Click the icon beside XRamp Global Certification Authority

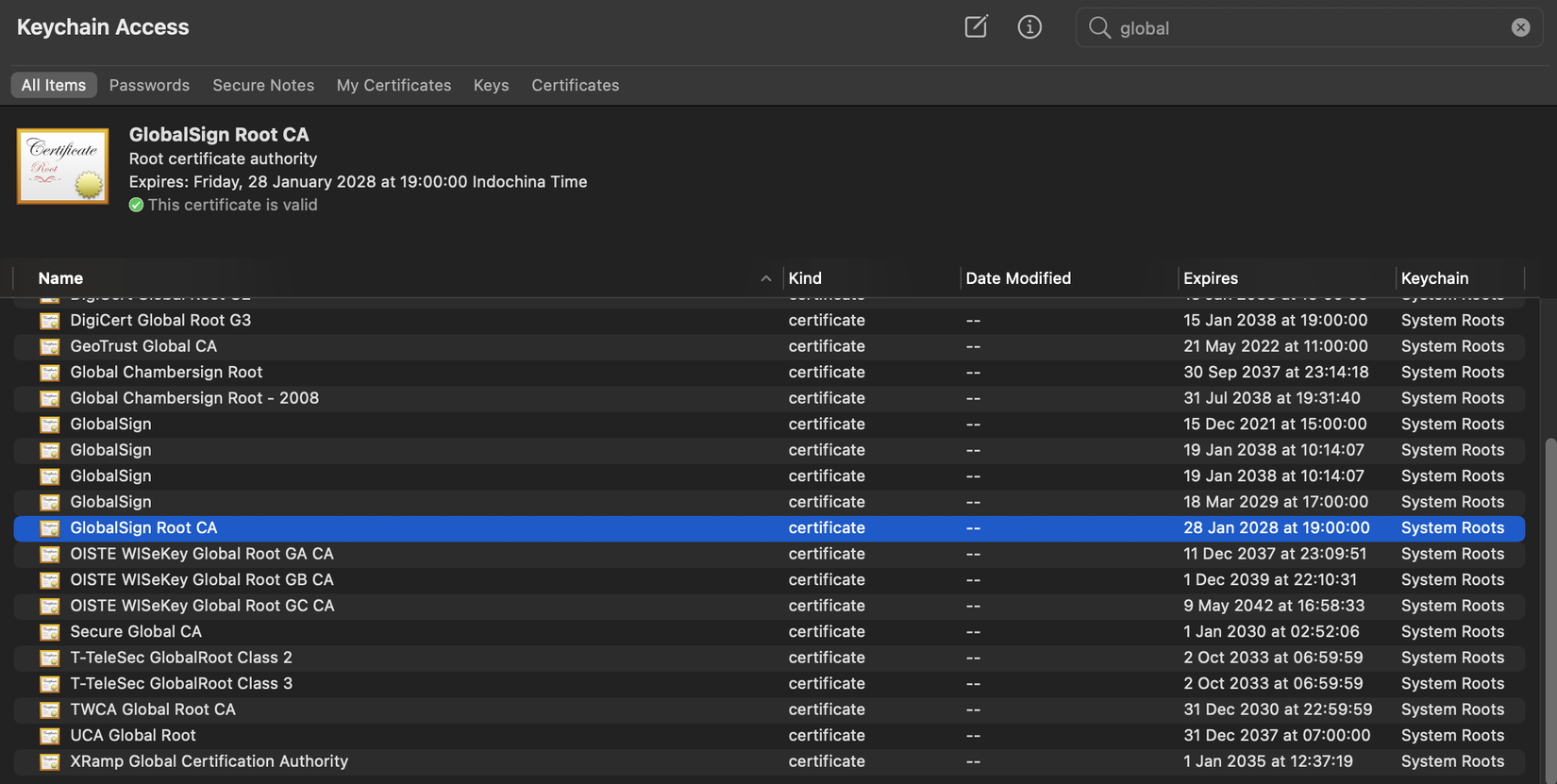click(x=50, y=761)
